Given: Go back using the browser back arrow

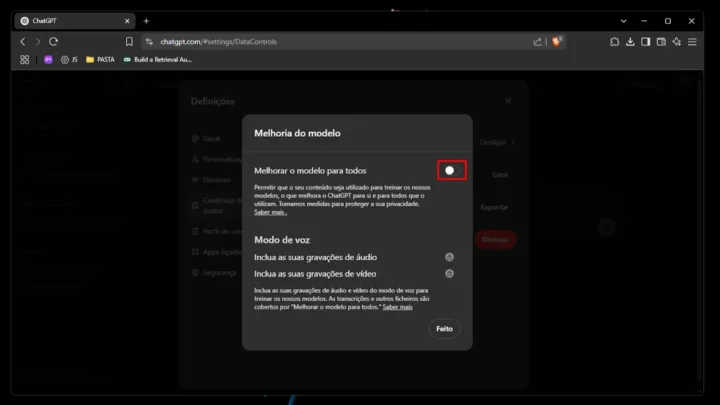Looking at the screenshot, I should click(x=22, y=41).
